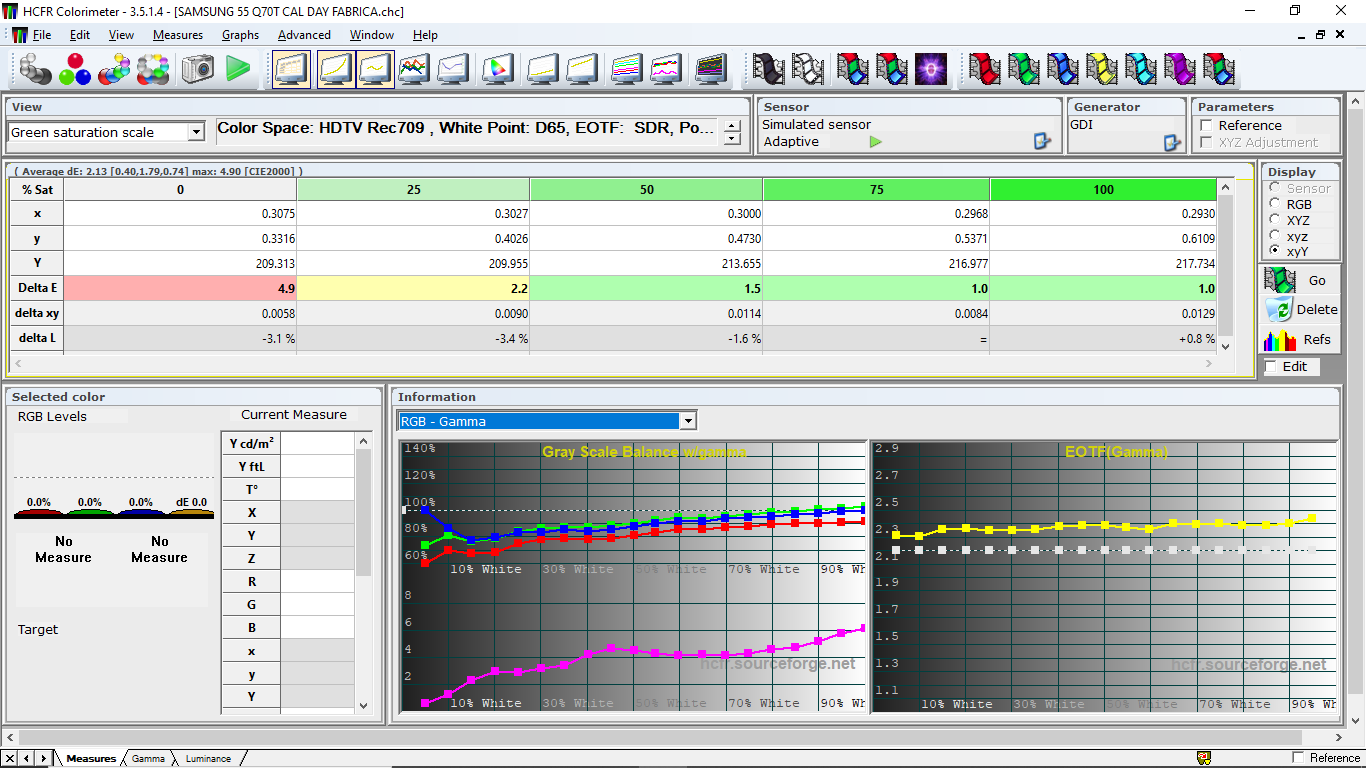Click the RGB primaries spheres icon
The image size is (1366, 768).
75,69
